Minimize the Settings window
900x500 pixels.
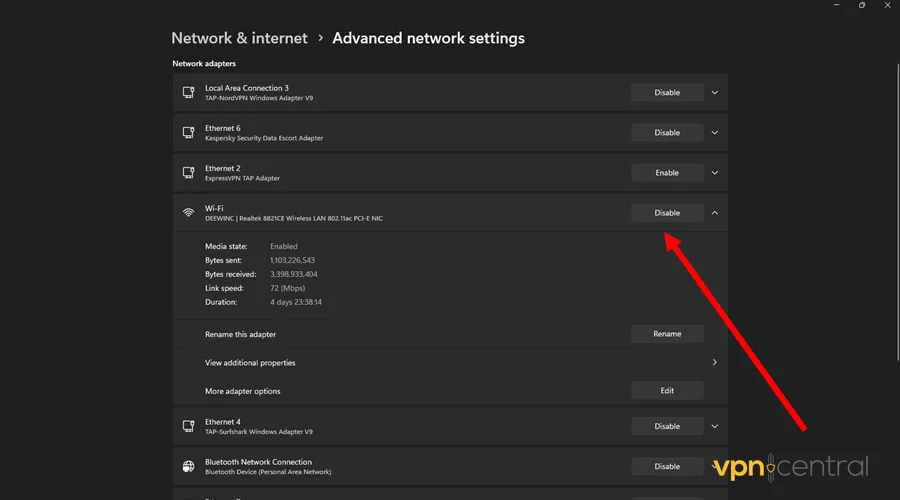point(836,5)
